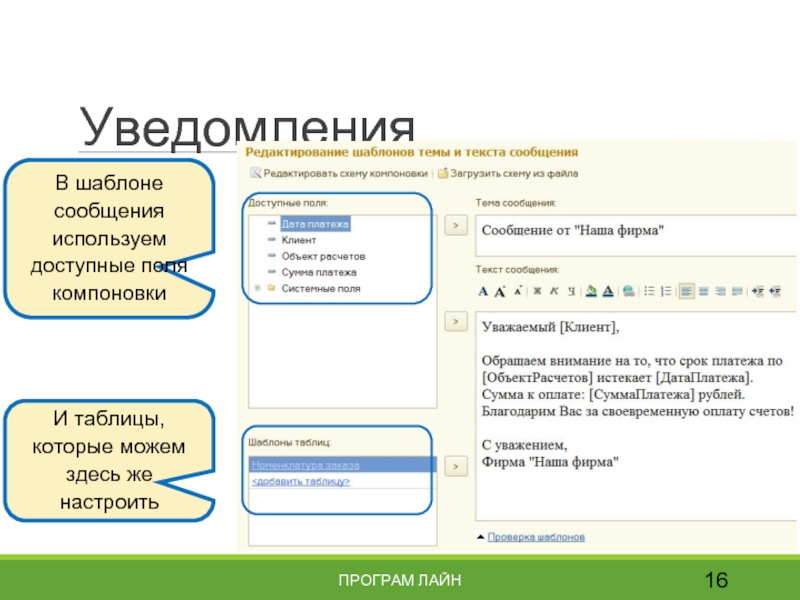The height and width of the screenshot is (600, 800).
Task: Select the Сумма платежа field
Action: [x=319, y=272]
